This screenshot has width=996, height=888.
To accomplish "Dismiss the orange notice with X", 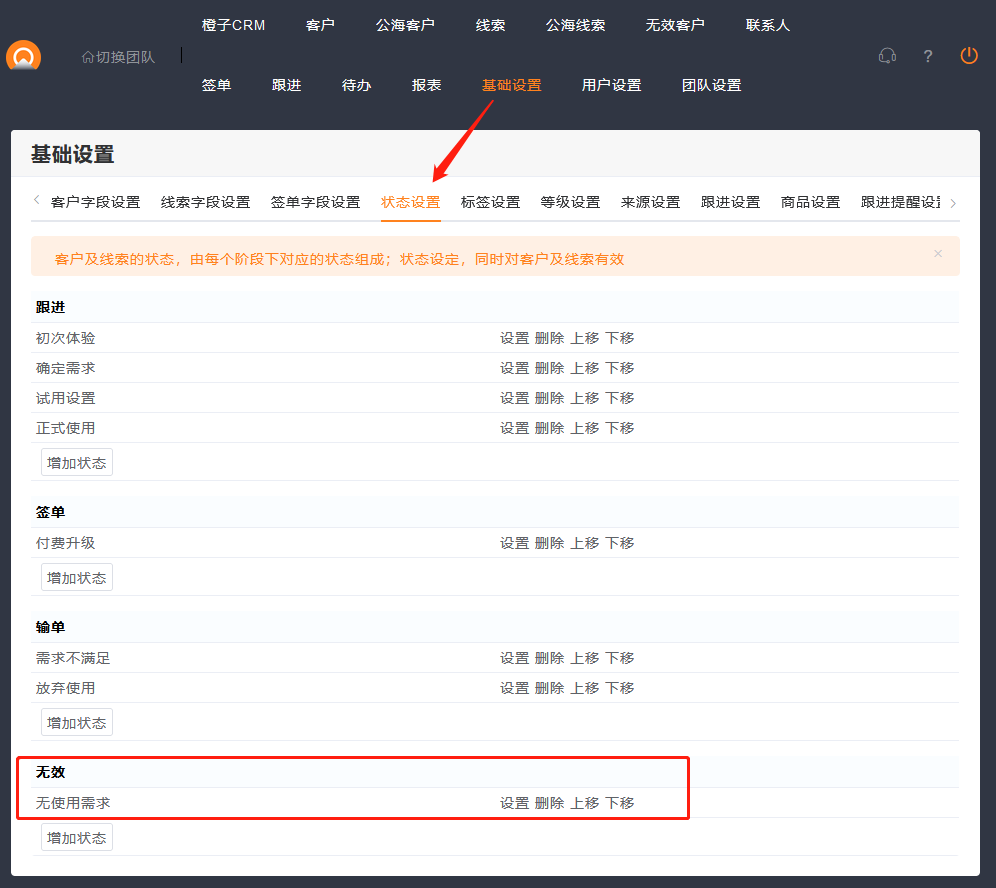I will [x=938, y=254].
